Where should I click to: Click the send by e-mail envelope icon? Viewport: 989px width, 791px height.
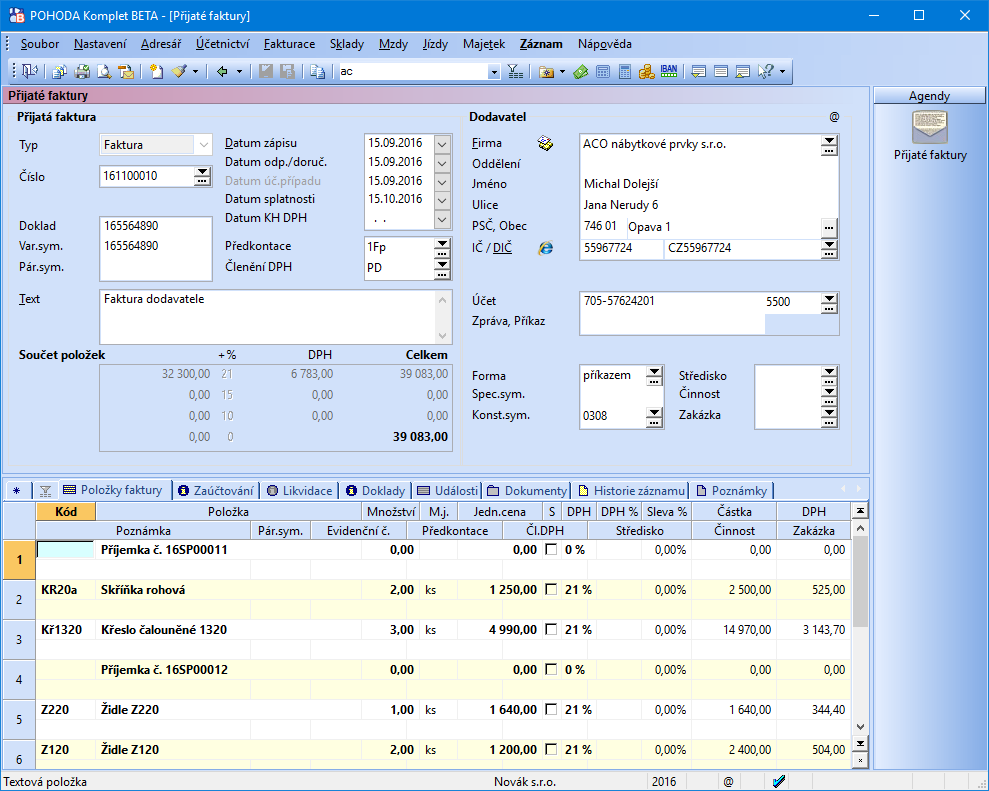click(x=126, y=71)
